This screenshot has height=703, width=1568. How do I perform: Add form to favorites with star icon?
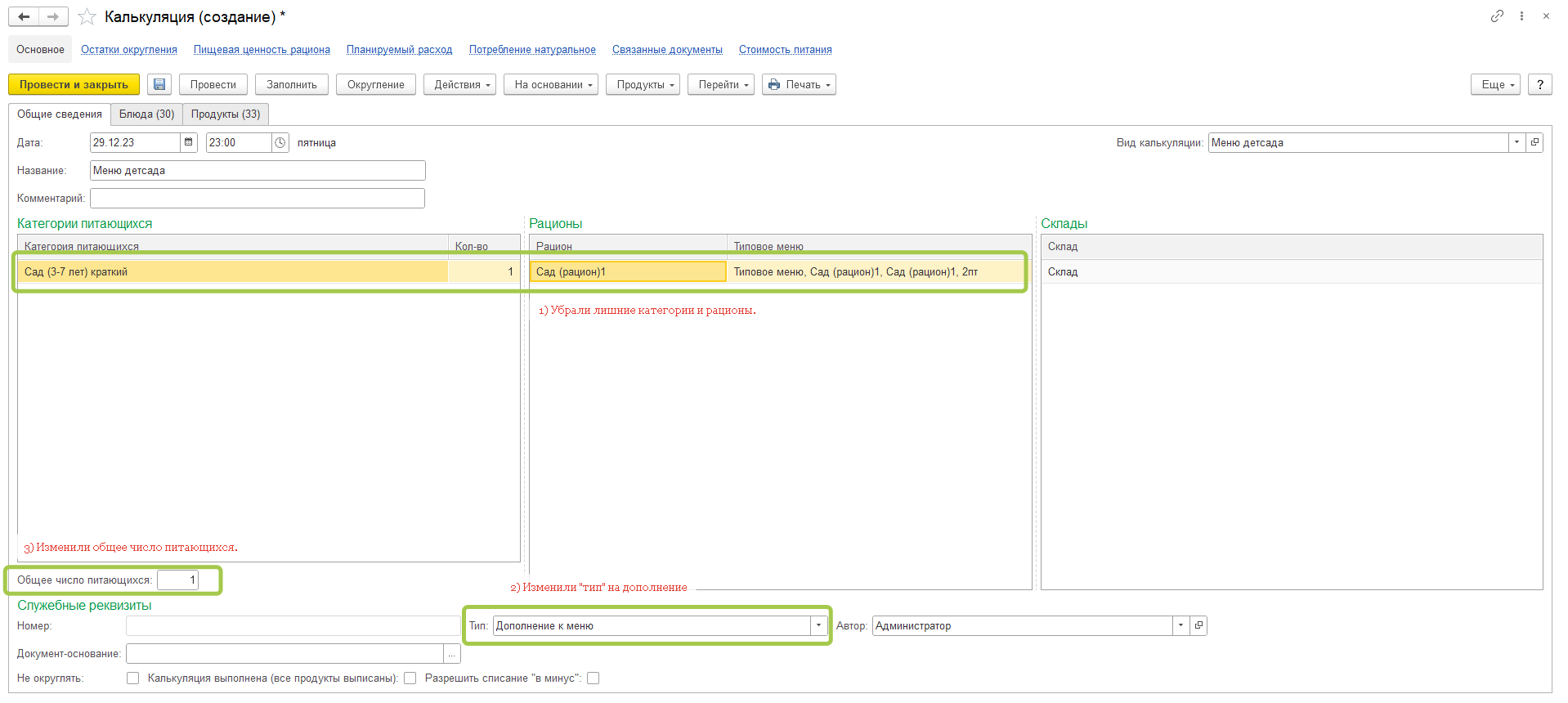(87, 17)
